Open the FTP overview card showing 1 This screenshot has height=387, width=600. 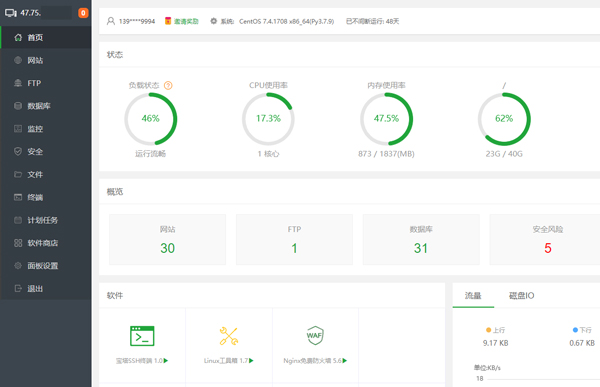click(x=294, y=240)
